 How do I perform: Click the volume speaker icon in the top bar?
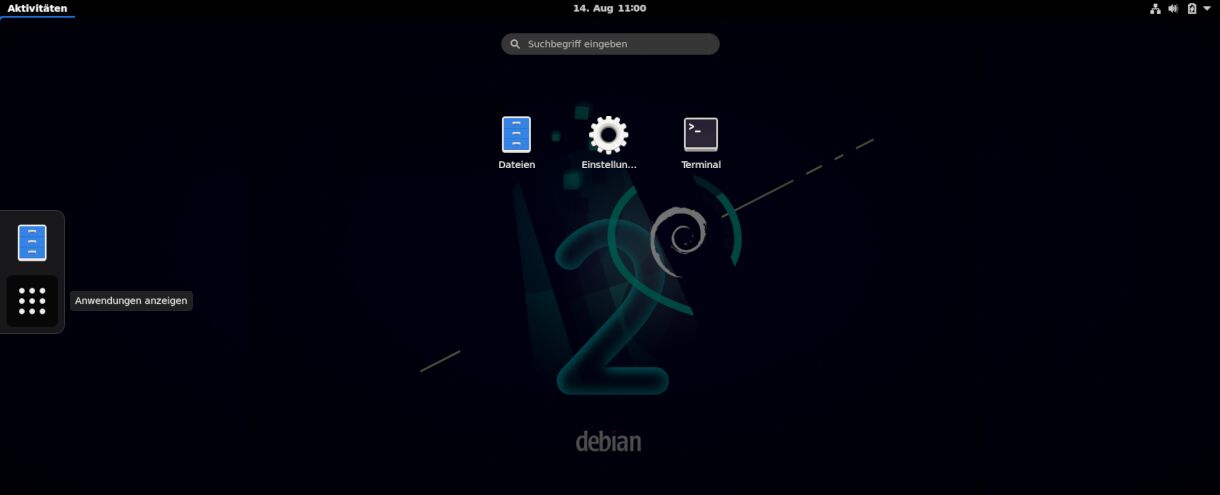click(1173, 8)
